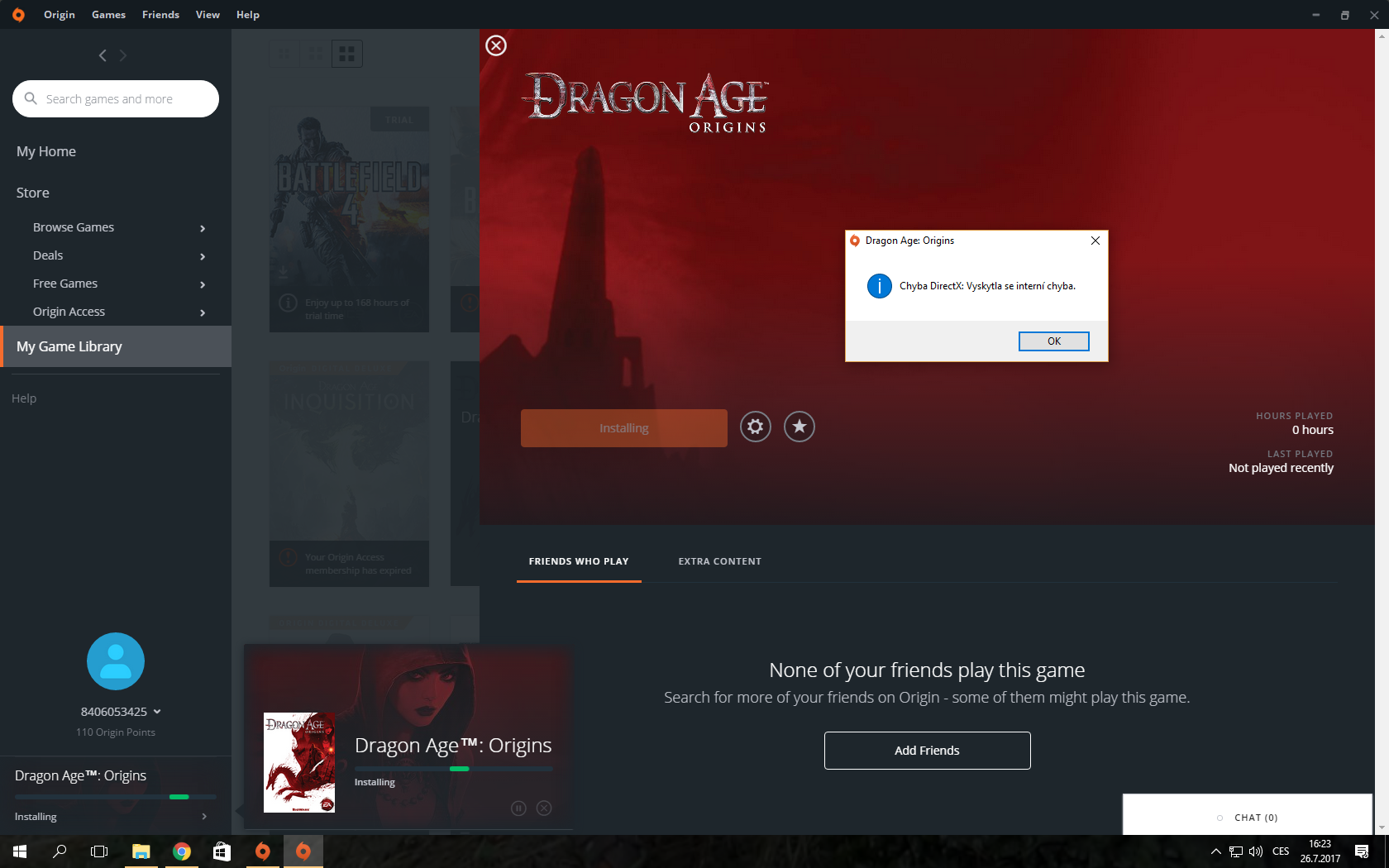Open Windows Start menu

(x=20, y=851)
